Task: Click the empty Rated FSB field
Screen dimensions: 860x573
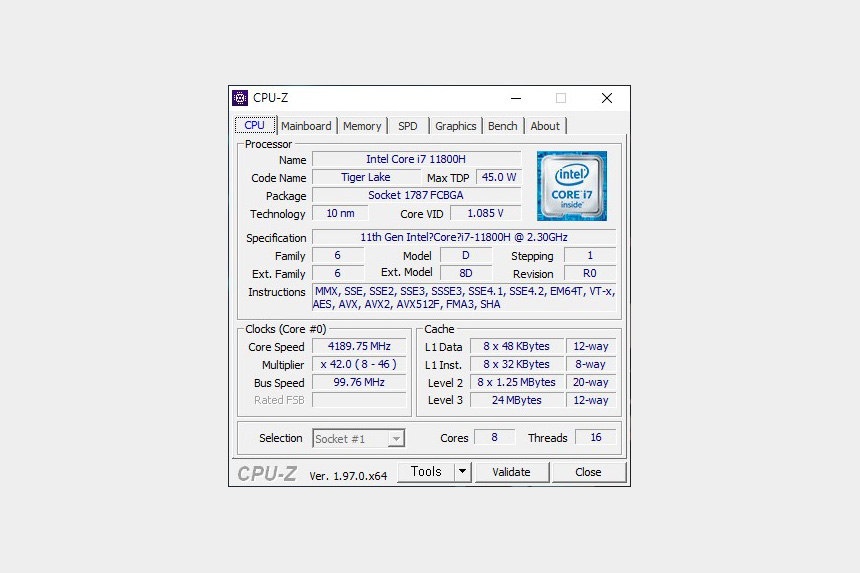Action: point(359,400)
